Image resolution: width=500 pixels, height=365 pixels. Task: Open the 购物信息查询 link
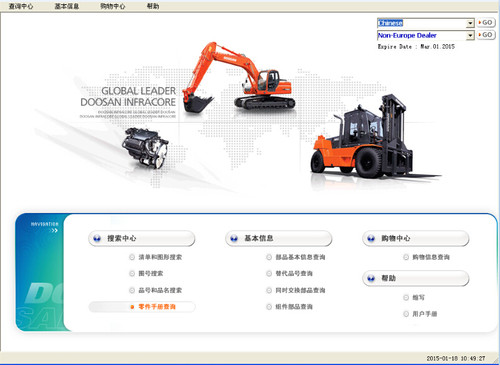431,257
